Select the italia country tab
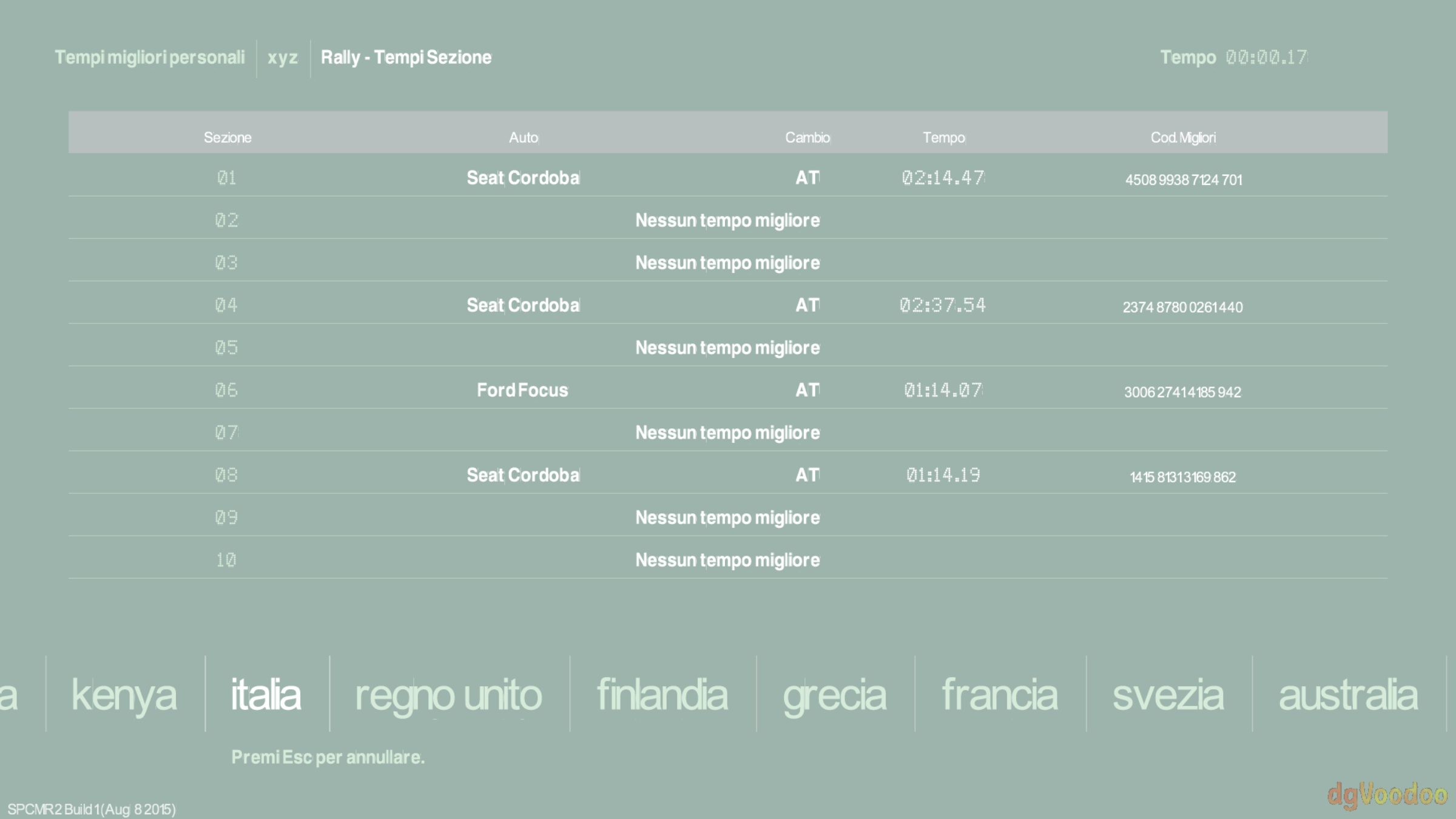 point(266,695)
